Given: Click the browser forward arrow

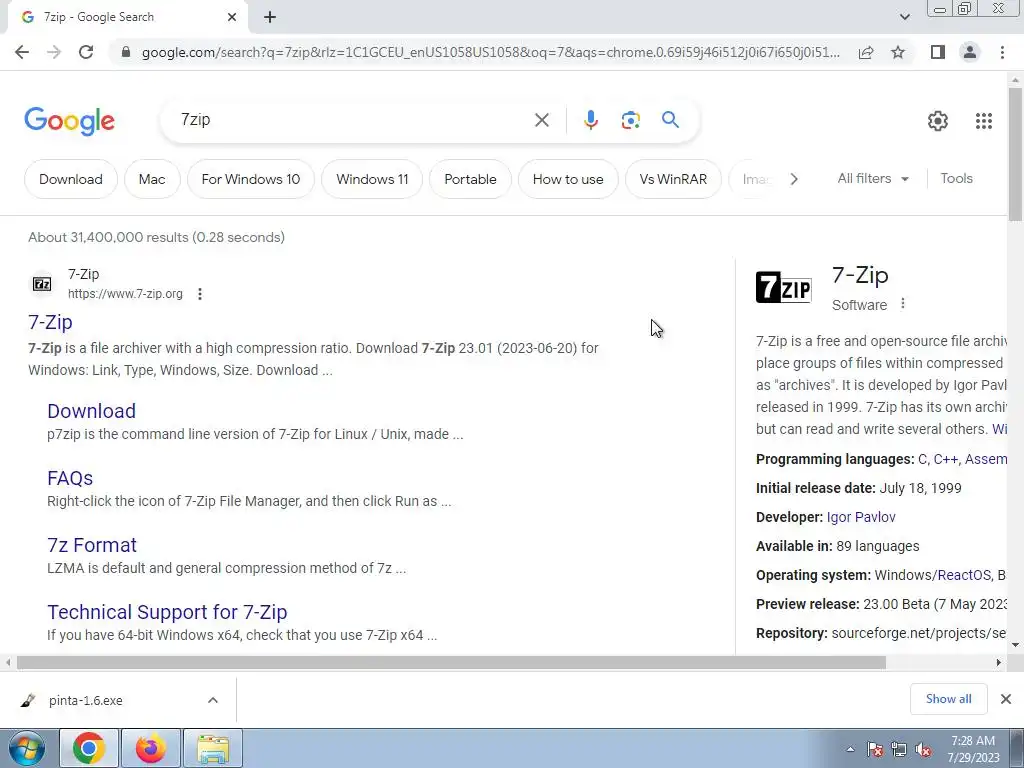Looking at the screenshot, I should point(54,52).
